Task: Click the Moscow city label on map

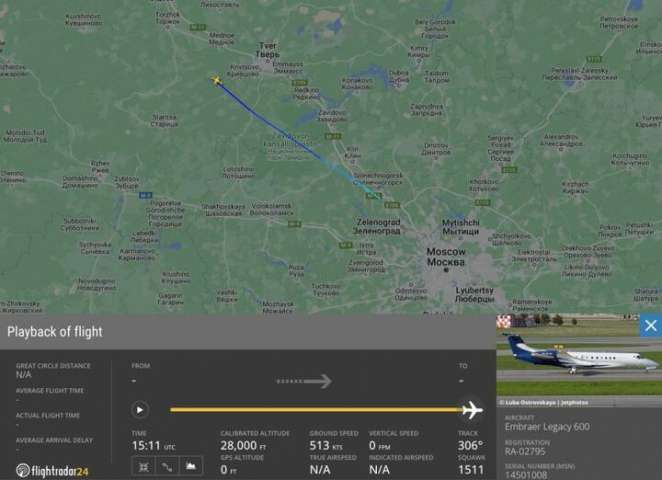Action: click(446, 257)
